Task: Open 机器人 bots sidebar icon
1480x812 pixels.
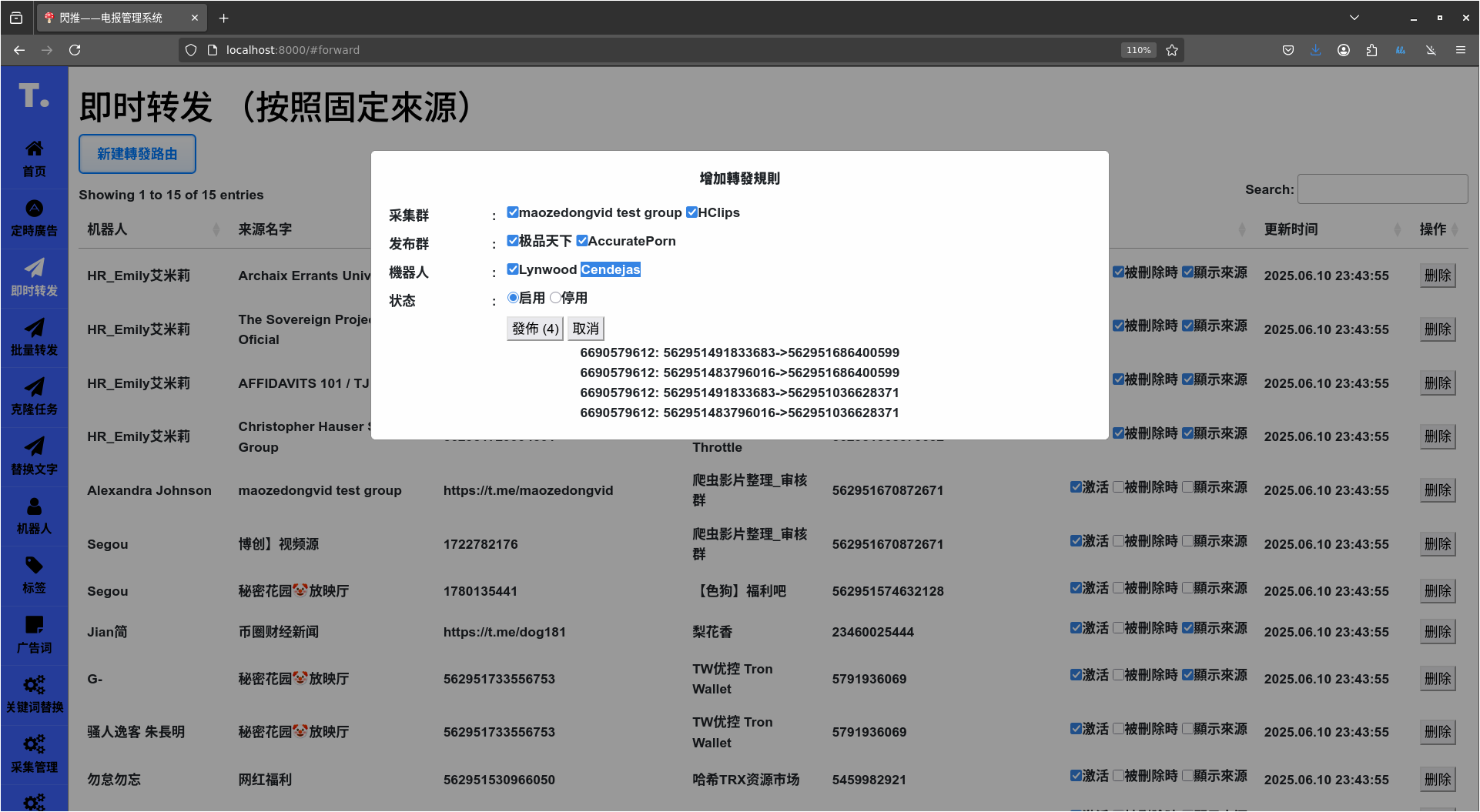Action: pos(34,516)
